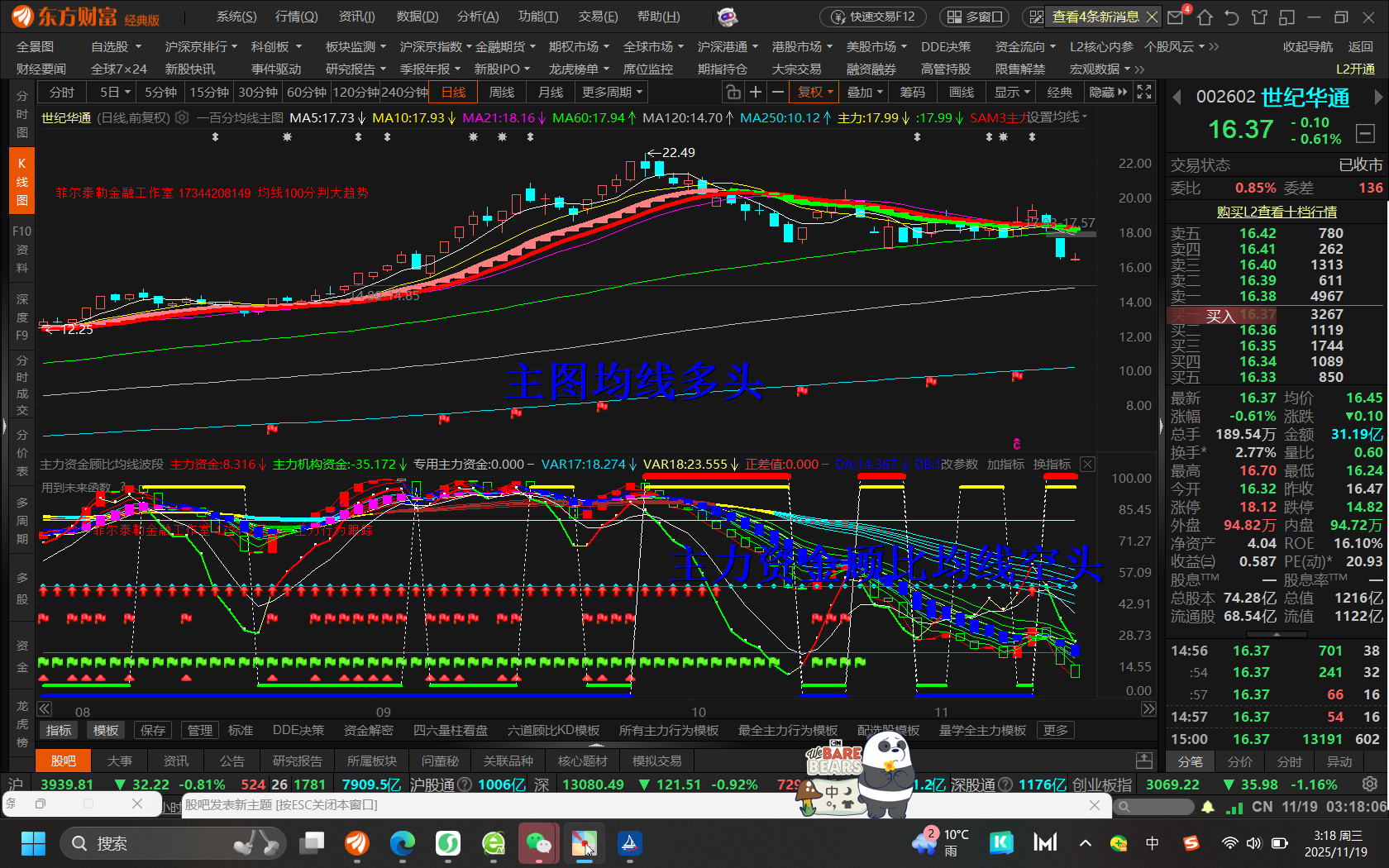Click 收起导航 to collapse navigation
Screen dimensions: 1389x868
[1308, 47]
